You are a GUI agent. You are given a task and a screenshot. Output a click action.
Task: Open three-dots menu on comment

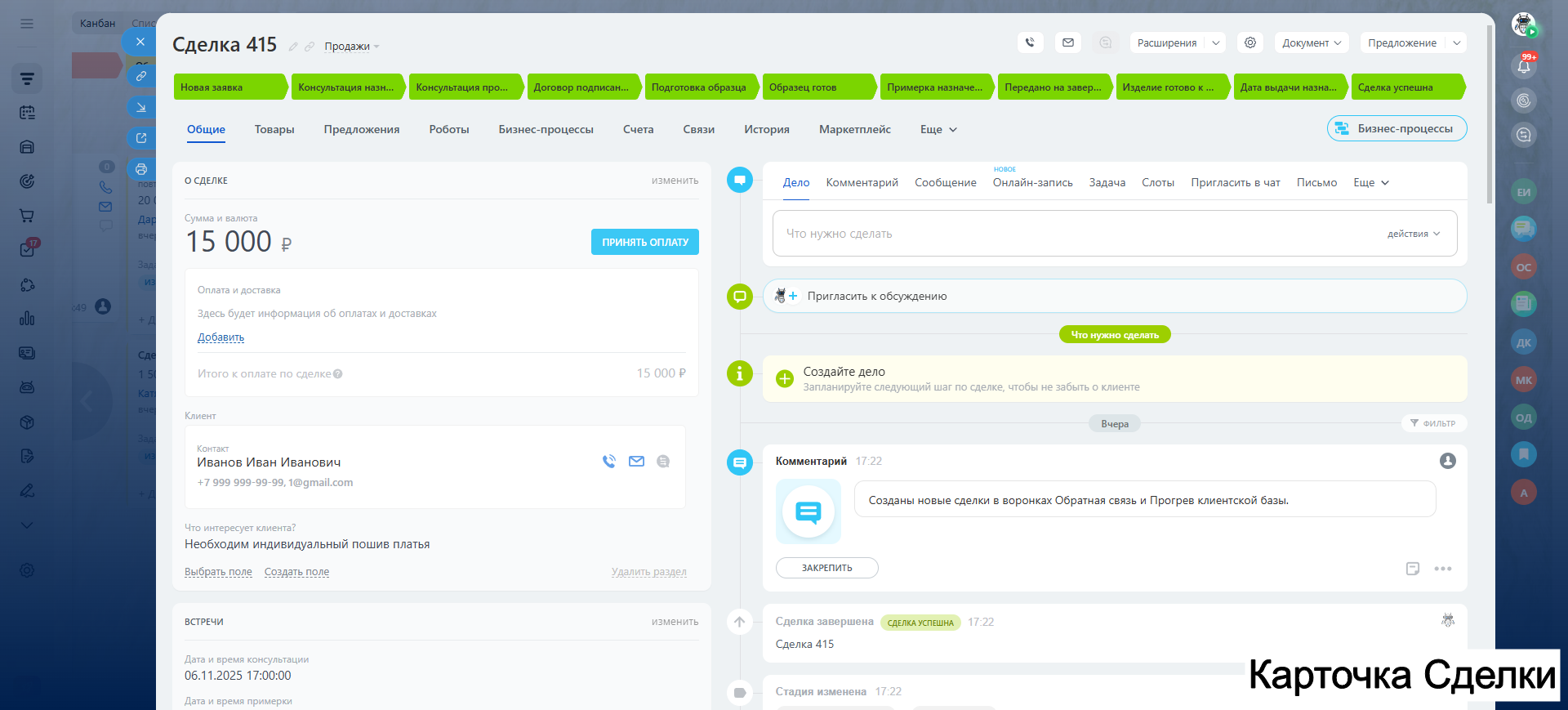1443,569
